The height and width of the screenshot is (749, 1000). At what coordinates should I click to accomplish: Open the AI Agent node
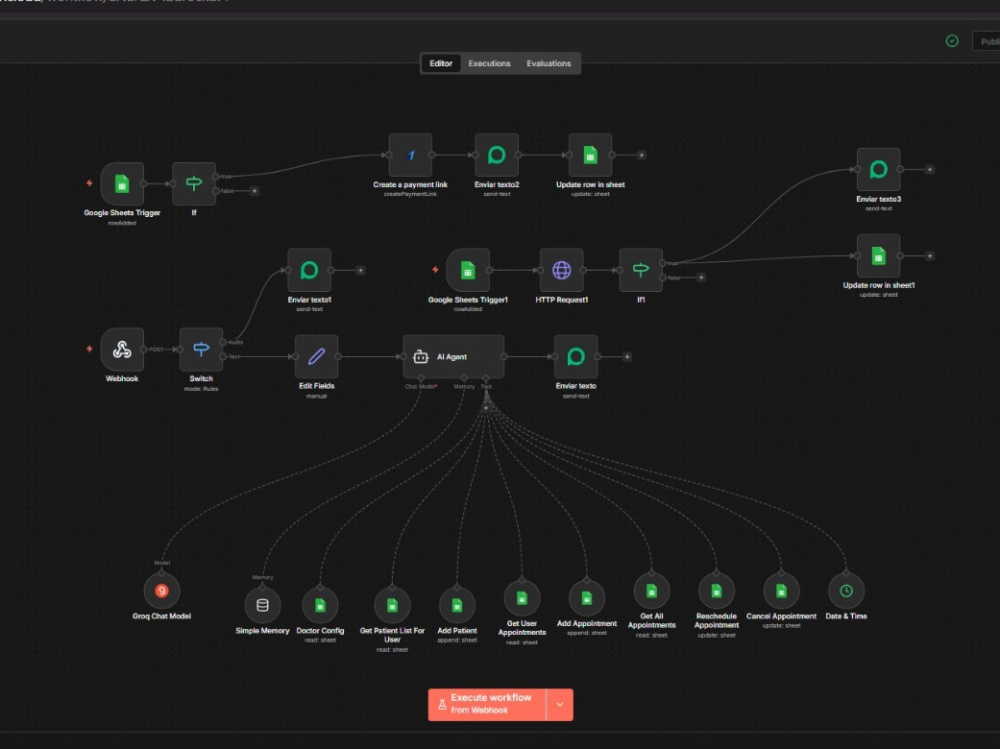(x=453, y=357)
